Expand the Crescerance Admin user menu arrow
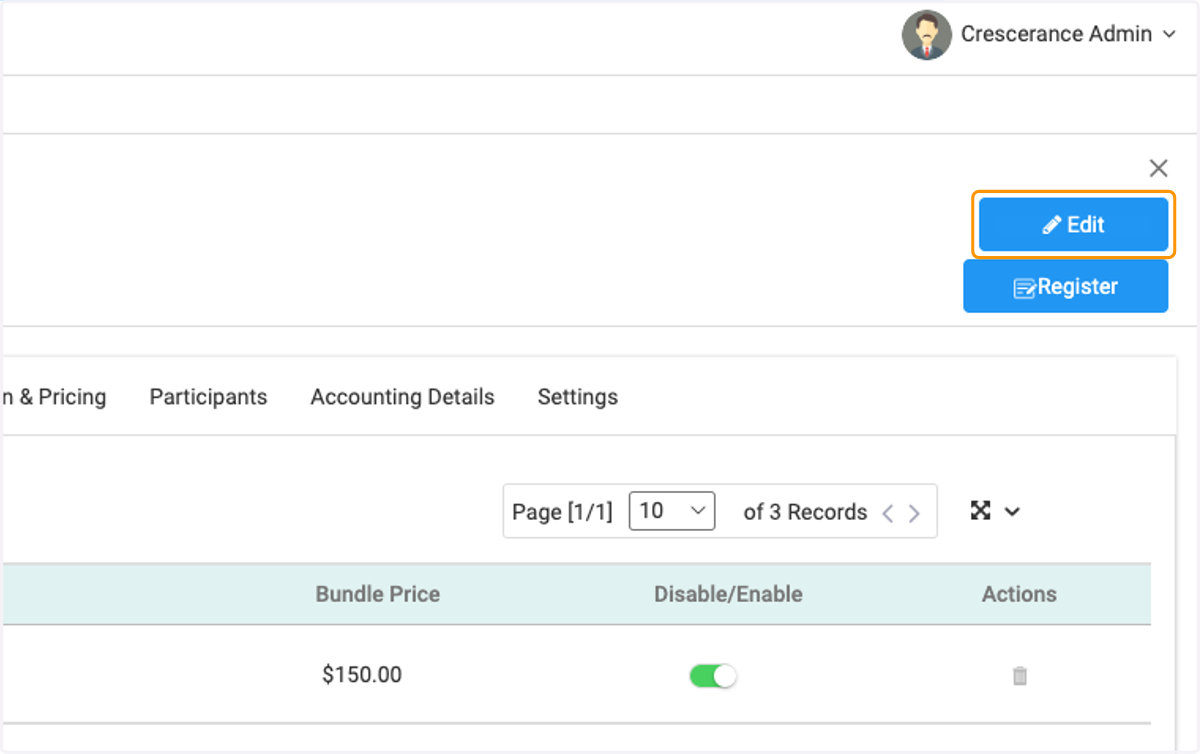1200x754 pixels. point(1169,35)
